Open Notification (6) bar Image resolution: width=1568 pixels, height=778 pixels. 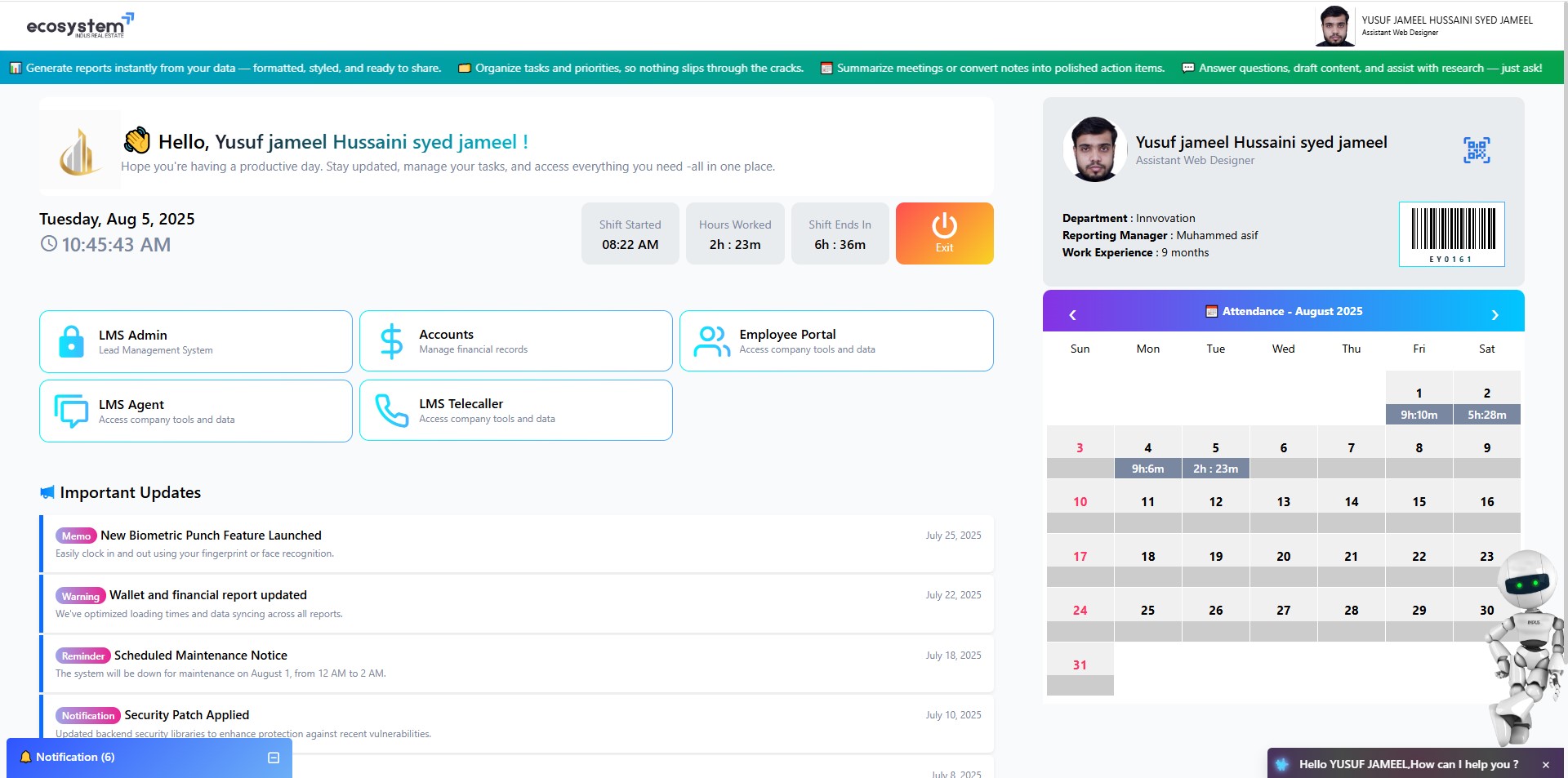[149, 758]
